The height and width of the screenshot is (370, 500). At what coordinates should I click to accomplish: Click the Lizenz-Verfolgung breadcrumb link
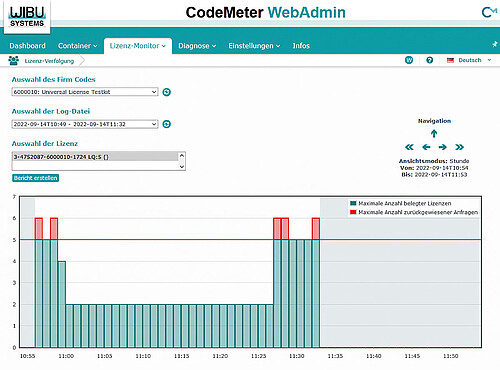(49, 61)
